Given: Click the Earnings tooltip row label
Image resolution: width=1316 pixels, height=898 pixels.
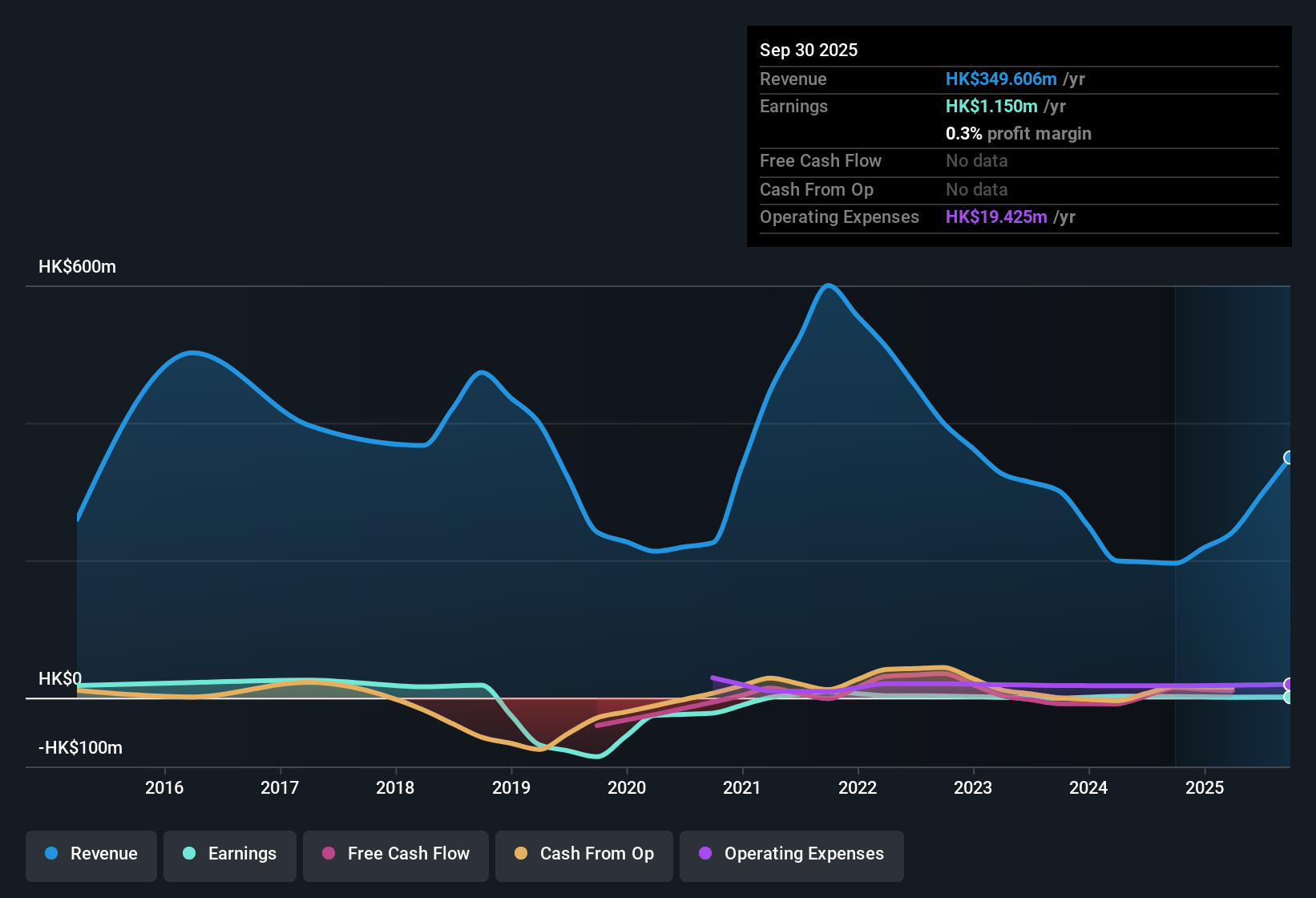Looking at the screenshot, I should (x=793, y=106).
